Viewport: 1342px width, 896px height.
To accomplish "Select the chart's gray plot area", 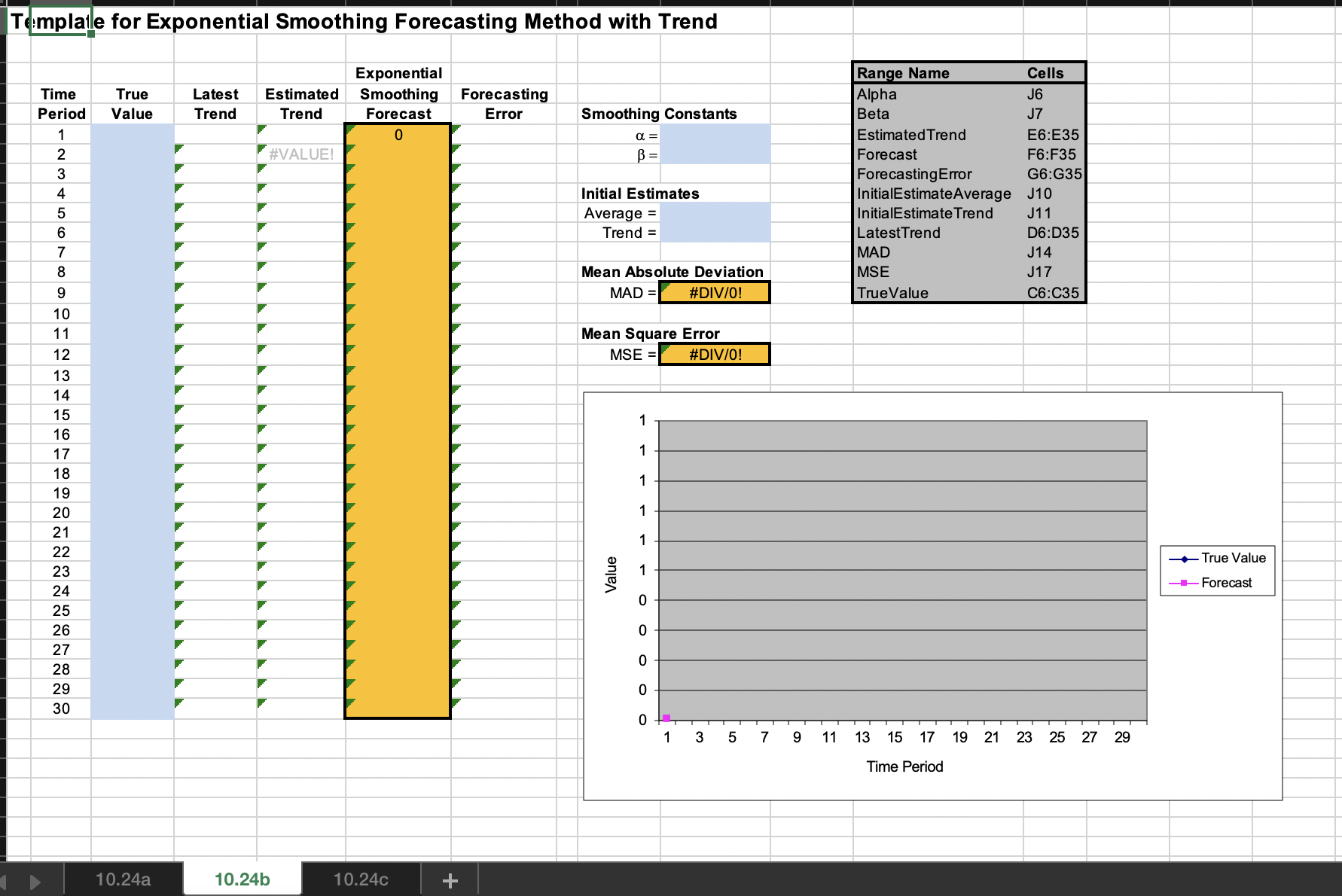I will coord(903,570).
